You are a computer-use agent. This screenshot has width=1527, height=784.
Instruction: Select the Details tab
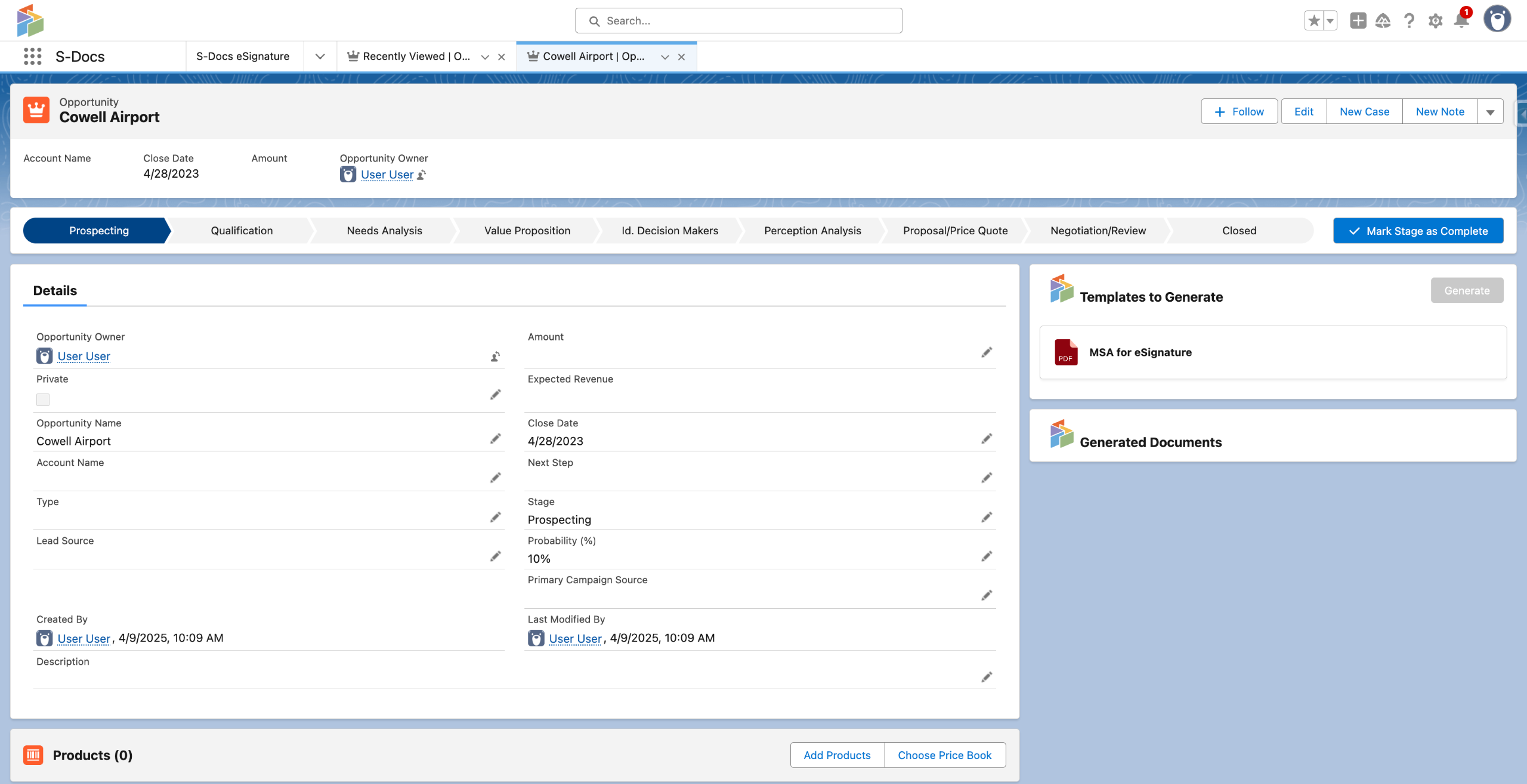pos(55,291)
